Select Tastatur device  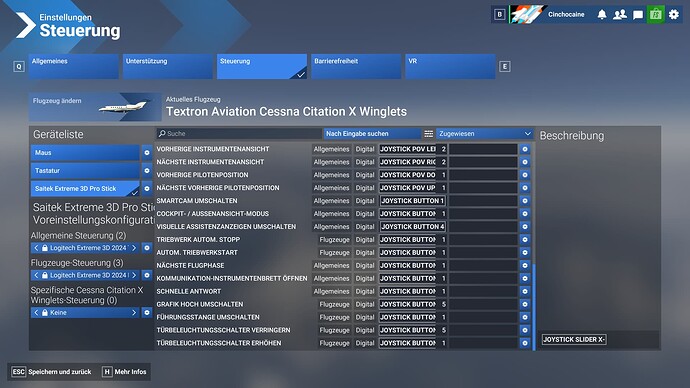85,171
